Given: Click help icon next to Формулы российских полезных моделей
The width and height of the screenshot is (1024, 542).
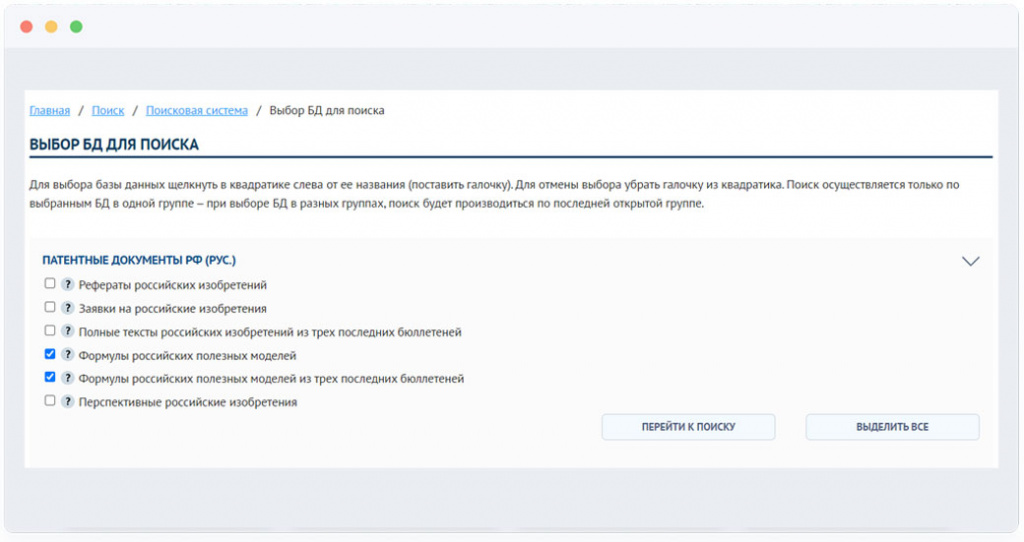Looking at the screenshot, I should point(68,355).
